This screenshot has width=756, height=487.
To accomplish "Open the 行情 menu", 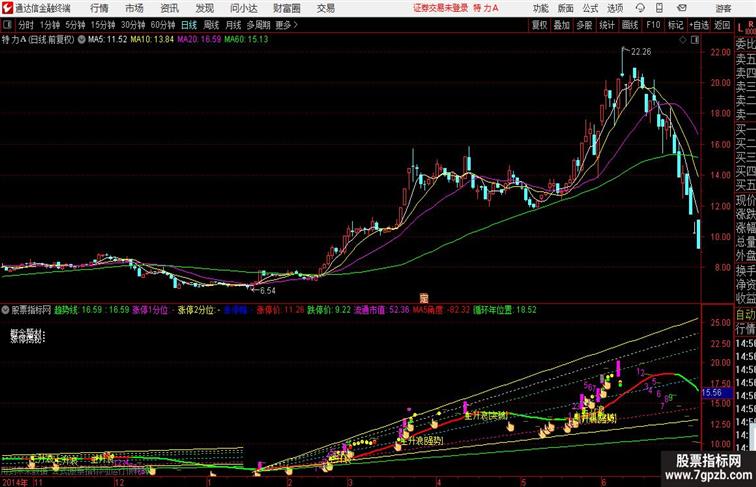I will click(99, 8).
